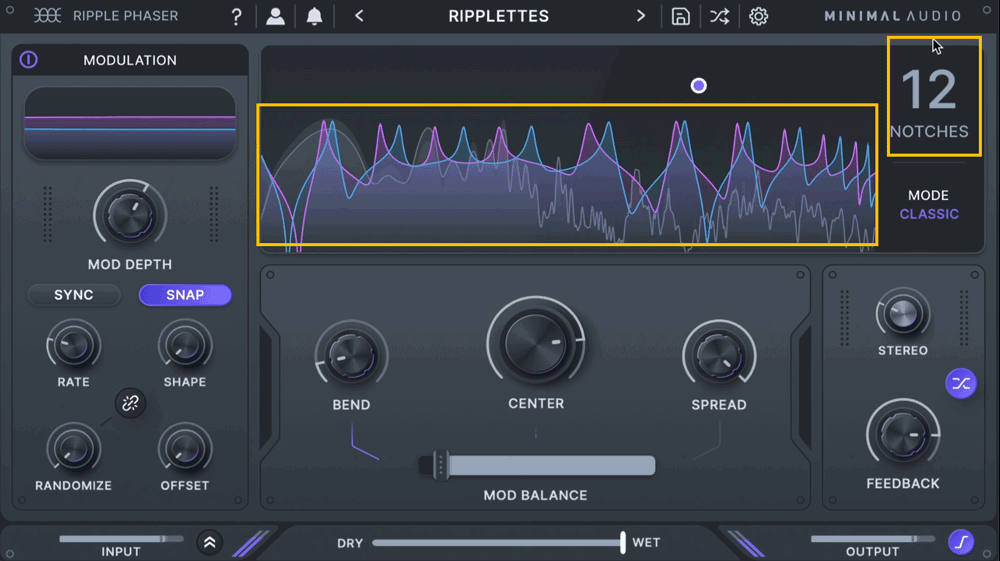This screenshot has height=561, width=1000.
Task: Toggle the Modulation power button
Action: 29,60
